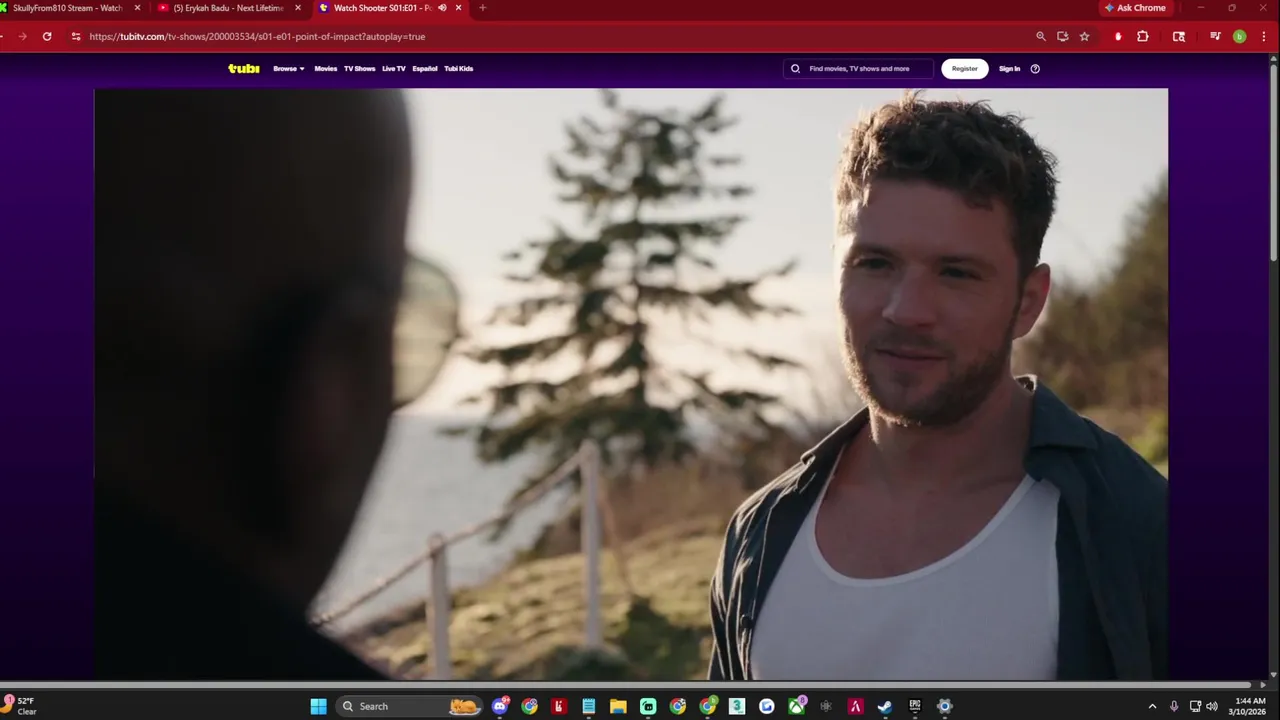Switch to the Erykah Badu YouTube tab
This screenshot has width=1280, height=720.
(228, 8)
